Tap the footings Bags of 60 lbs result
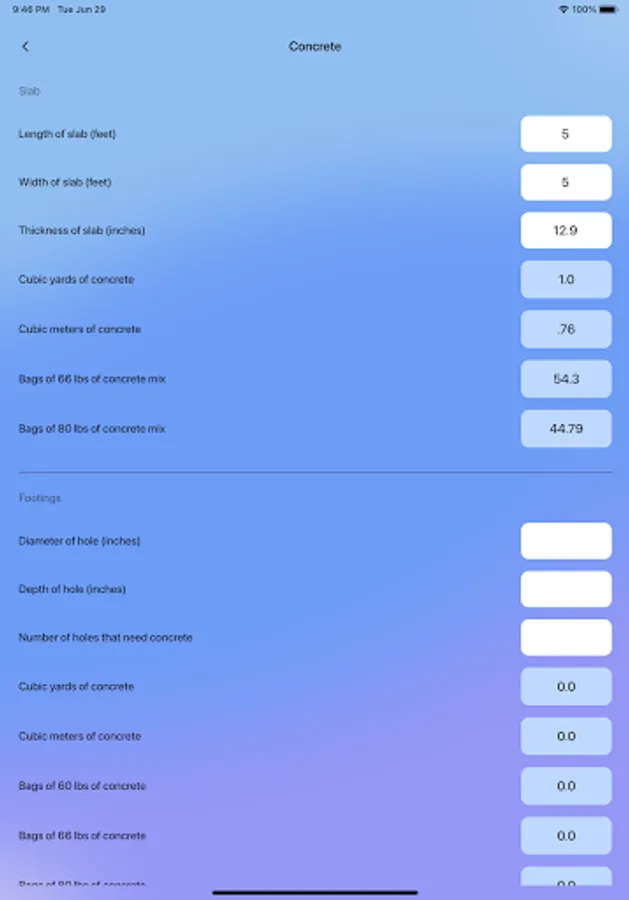This screenshot has width=629, height=900. pyautogui.click(x=565, y=786)
